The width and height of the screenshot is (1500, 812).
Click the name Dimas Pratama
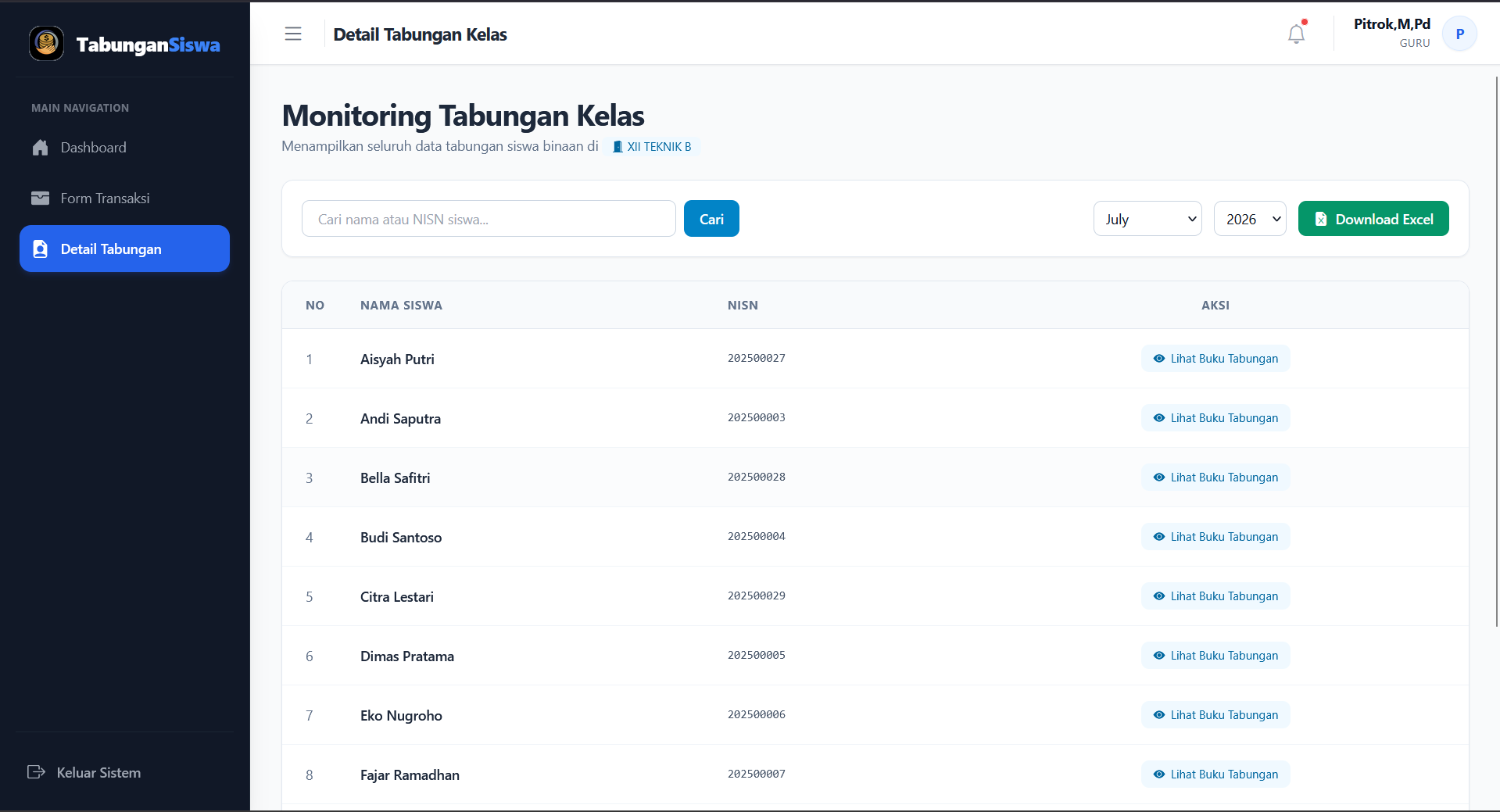click(x=407, y=656)
